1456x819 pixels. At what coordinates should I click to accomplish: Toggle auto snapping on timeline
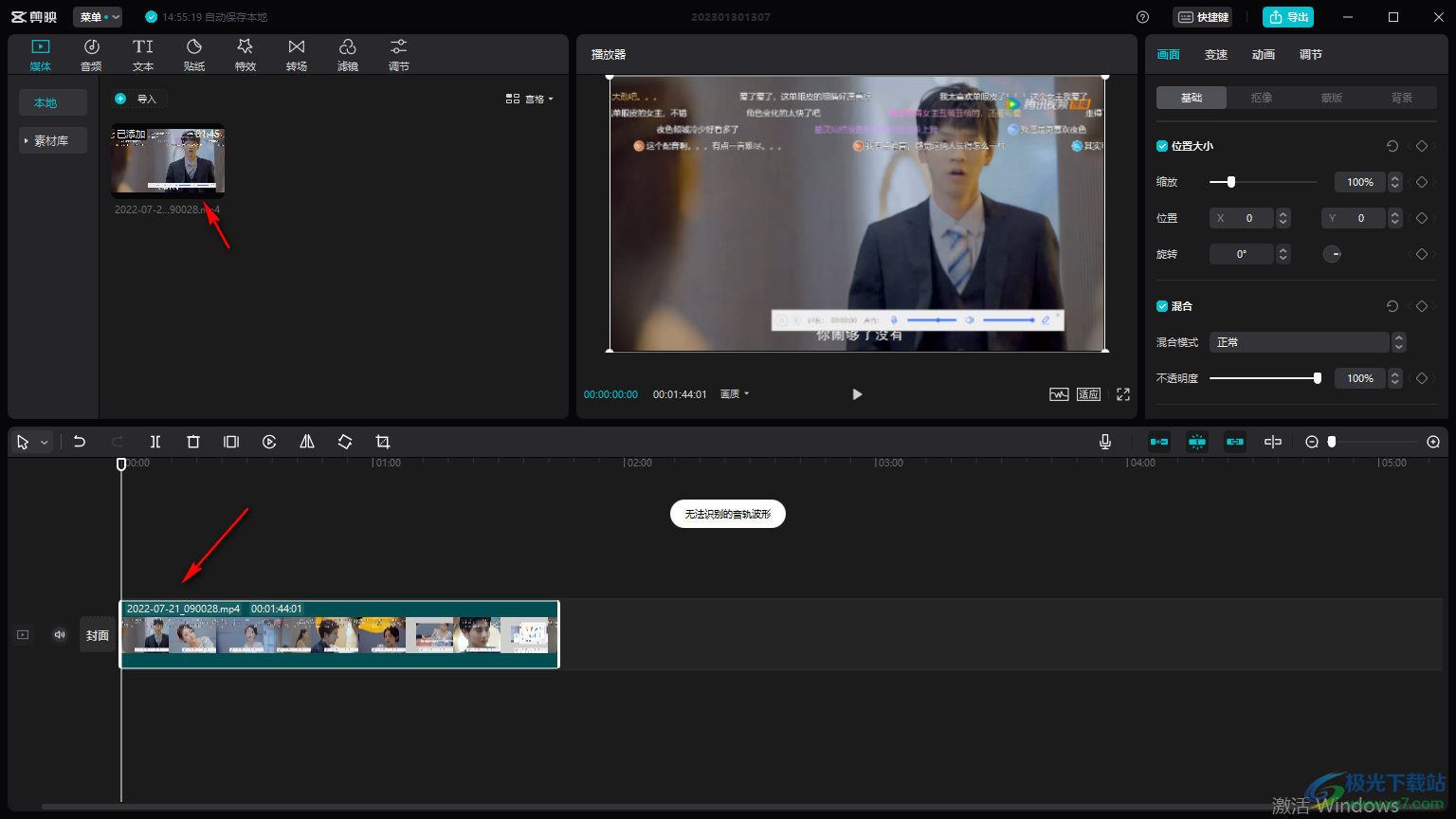tap(1197, 442)
